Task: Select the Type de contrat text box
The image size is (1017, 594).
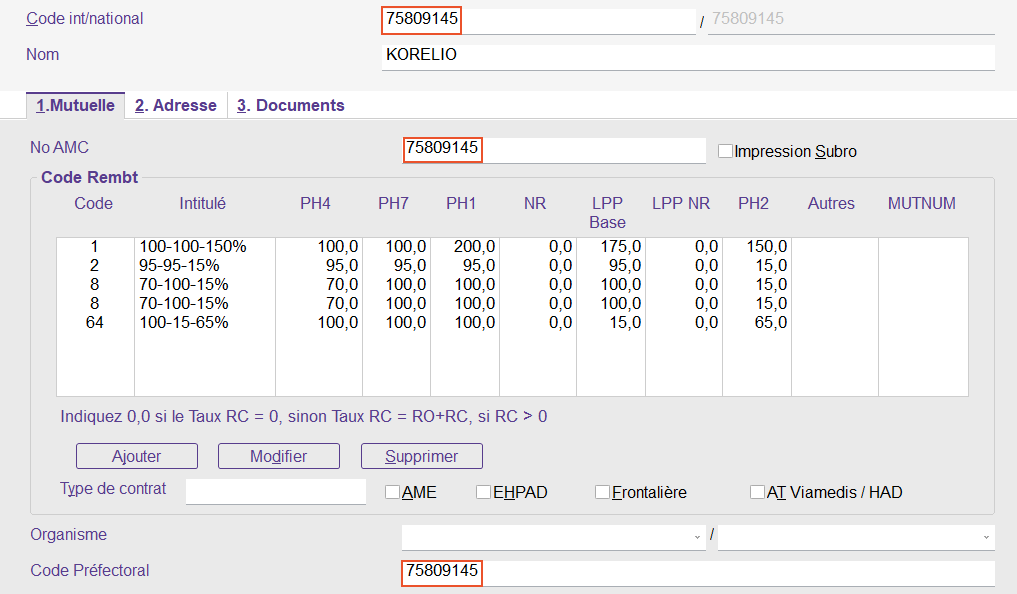Action: 276,491
